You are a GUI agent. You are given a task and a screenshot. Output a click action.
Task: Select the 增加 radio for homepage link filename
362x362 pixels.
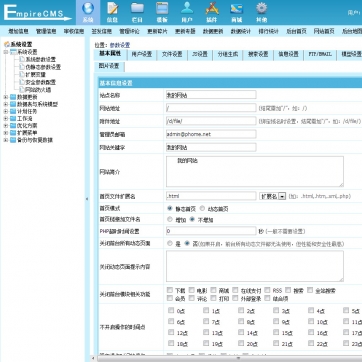click(170, 220)
